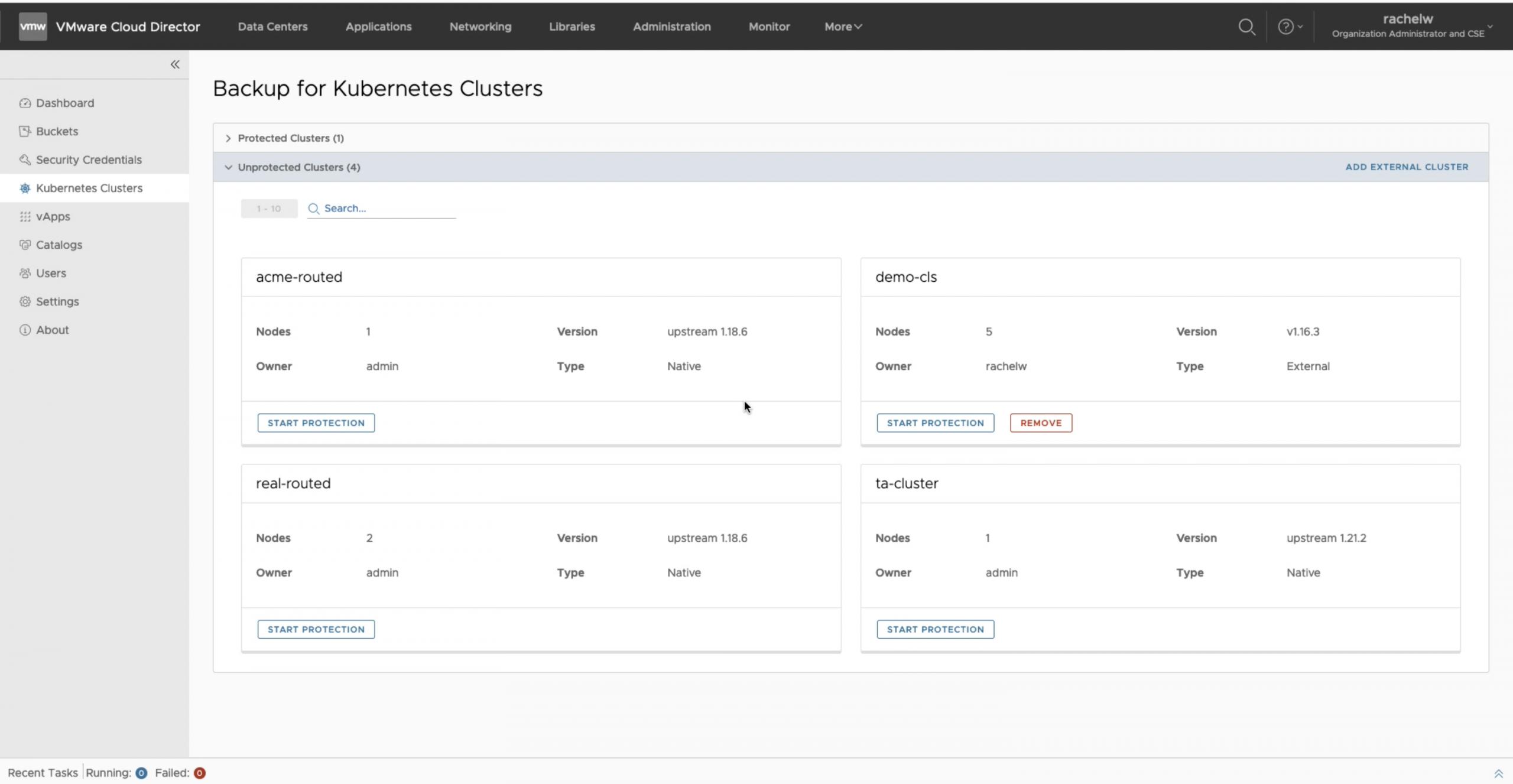Remove the demo-cls cluster
1513x784 pixels.
pos(1040,423)
